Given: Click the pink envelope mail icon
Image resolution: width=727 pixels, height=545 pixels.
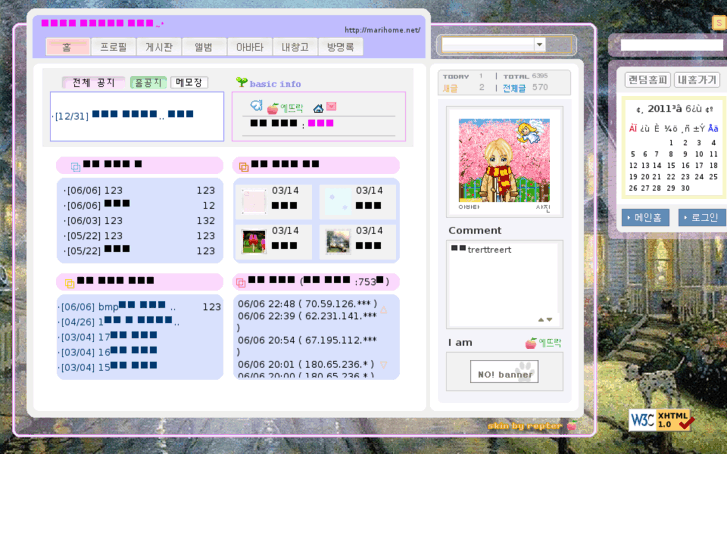Looking at the screenshot, I should (x=331, y=106).
